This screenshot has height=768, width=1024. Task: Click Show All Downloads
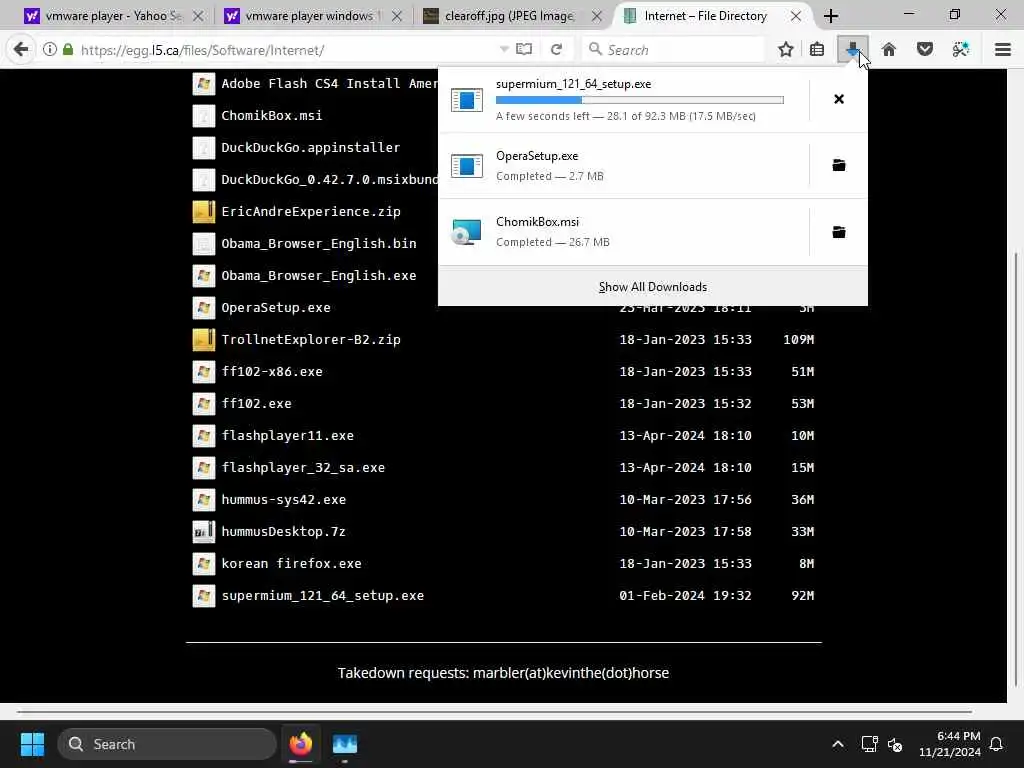653,287
